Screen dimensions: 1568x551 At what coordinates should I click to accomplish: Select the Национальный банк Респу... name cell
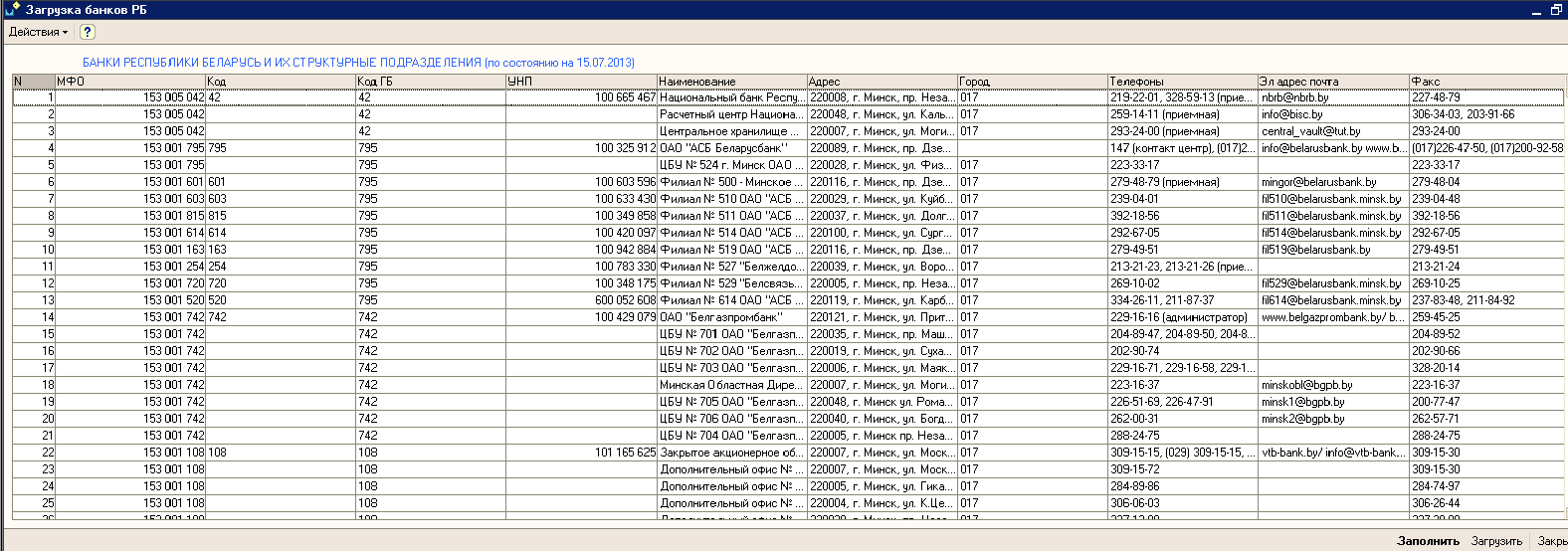[x=731, y=97]
